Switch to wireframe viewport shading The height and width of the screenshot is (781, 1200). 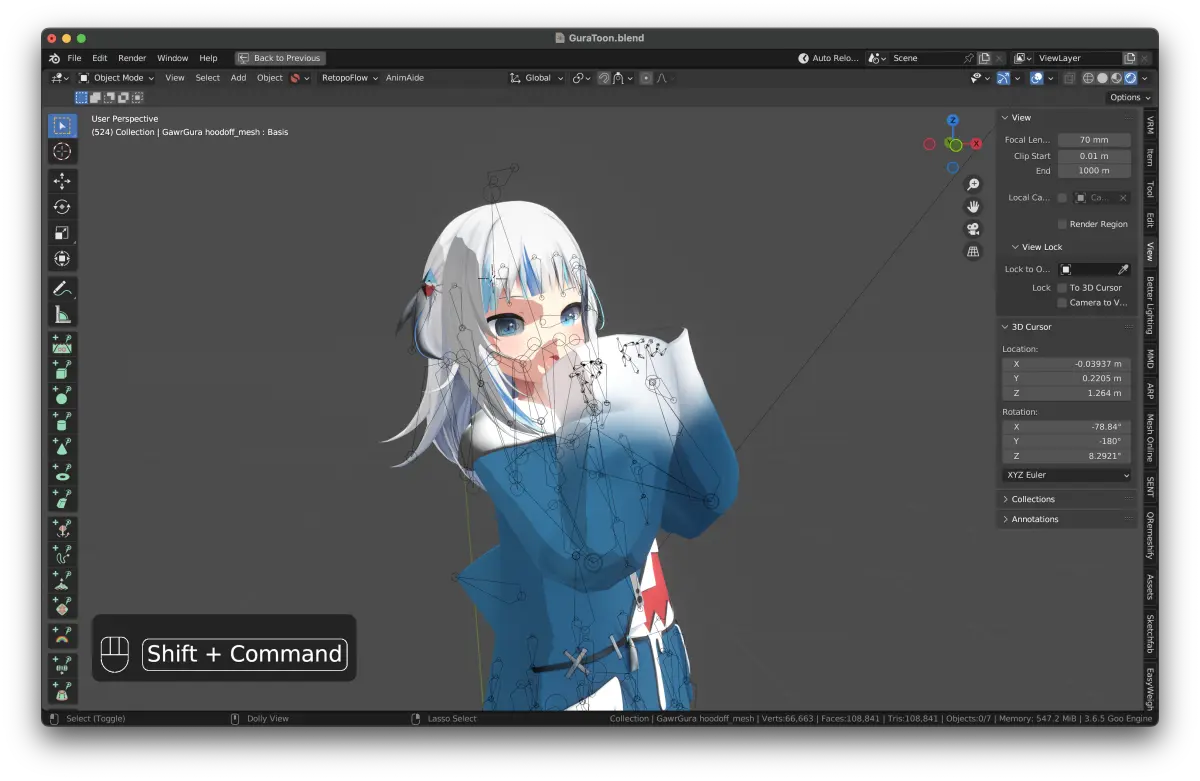pos(1088,78)
